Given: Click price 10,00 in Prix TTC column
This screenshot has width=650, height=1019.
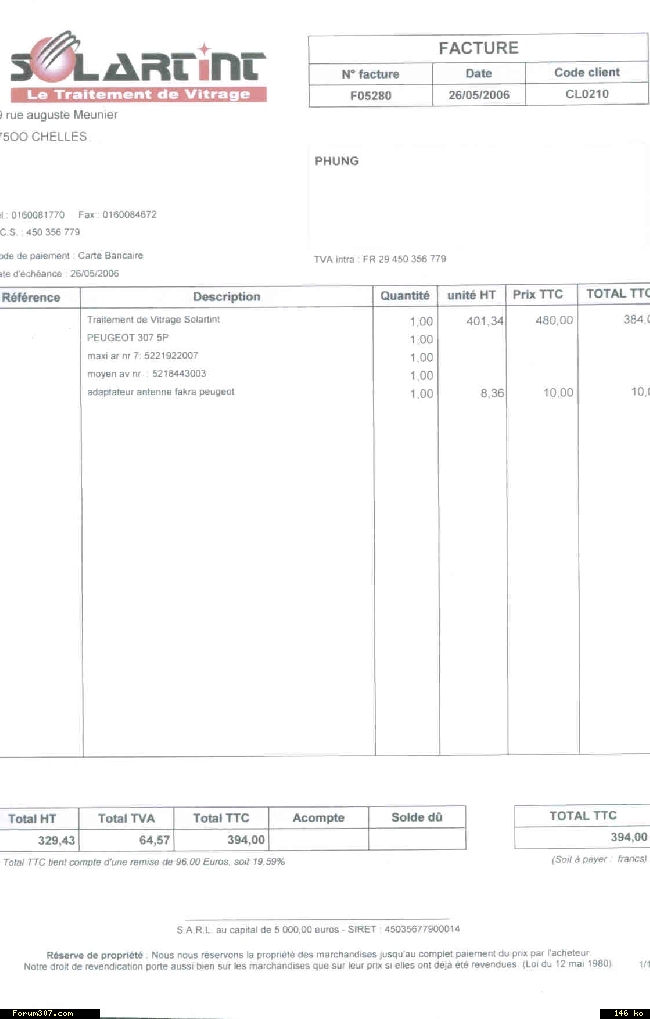Looking at the screenshot, I should click(x=558, y=393).
